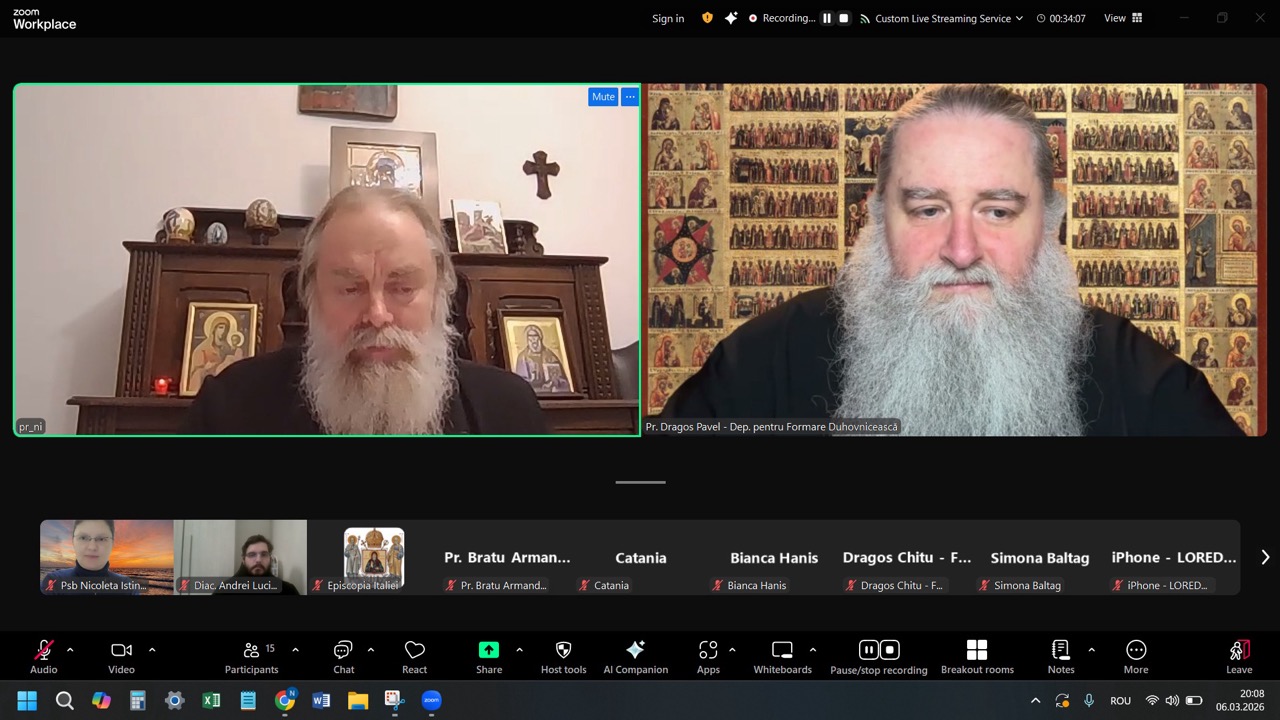Open the Notes tool
This screenshot has width=1280, height=720.
click(x=1061, y=655)
